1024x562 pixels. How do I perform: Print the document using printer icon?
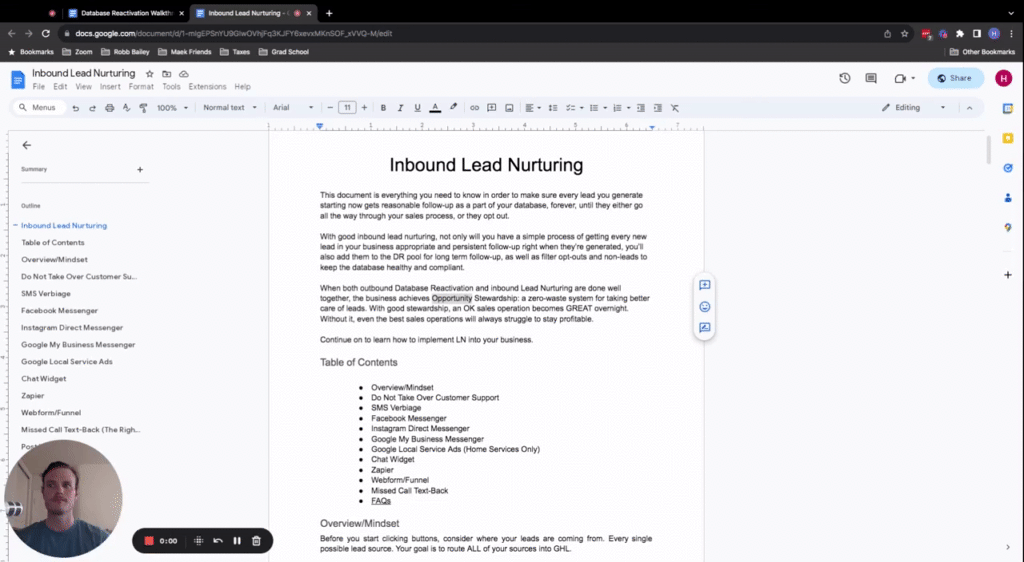[109, 108]
